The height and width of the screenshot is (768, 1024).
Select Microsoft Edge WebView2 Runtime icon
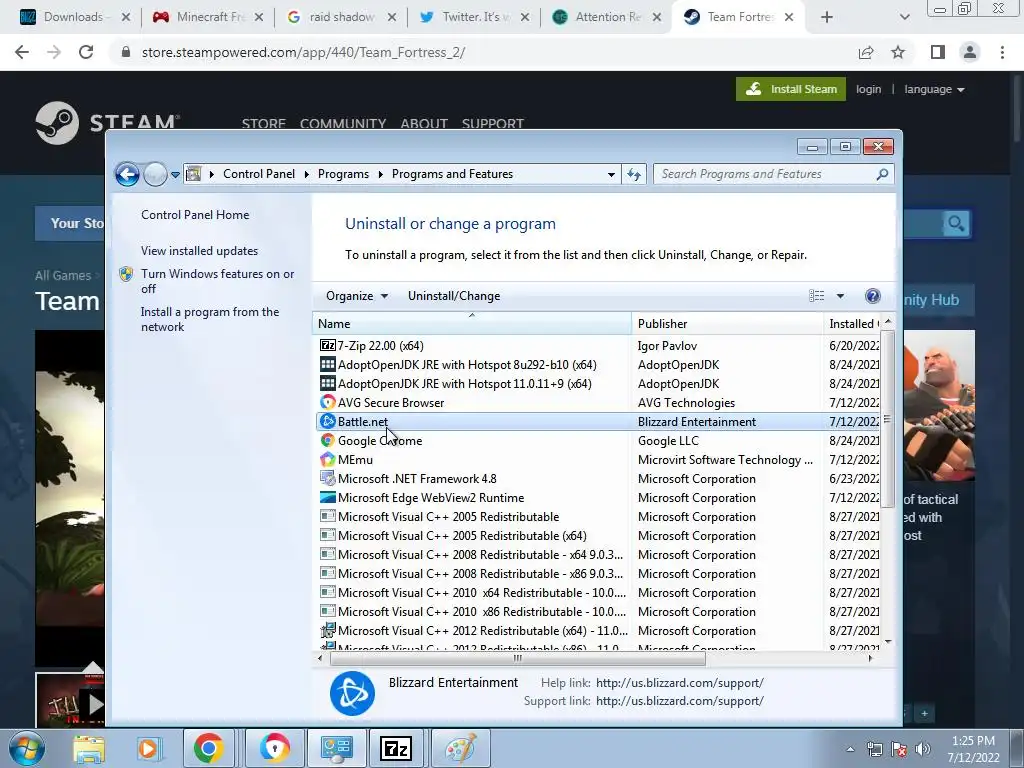point(328,497)
